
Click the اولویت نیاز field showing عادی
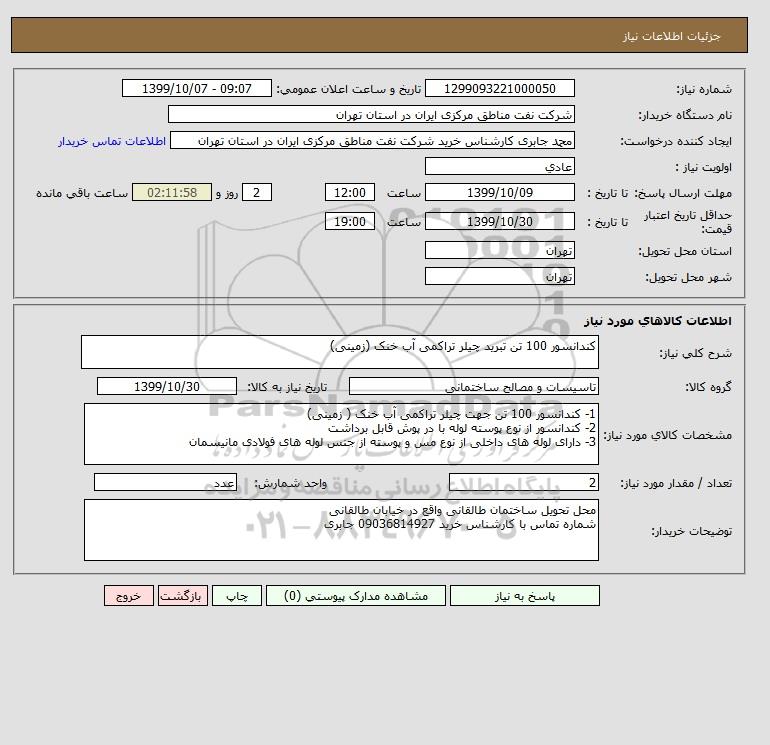pyautogui.click(x=499, y=166)
